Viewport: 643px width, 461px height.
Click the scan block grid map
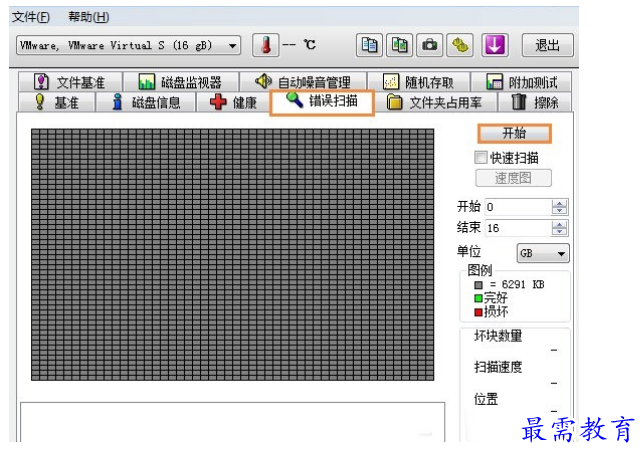233,255
